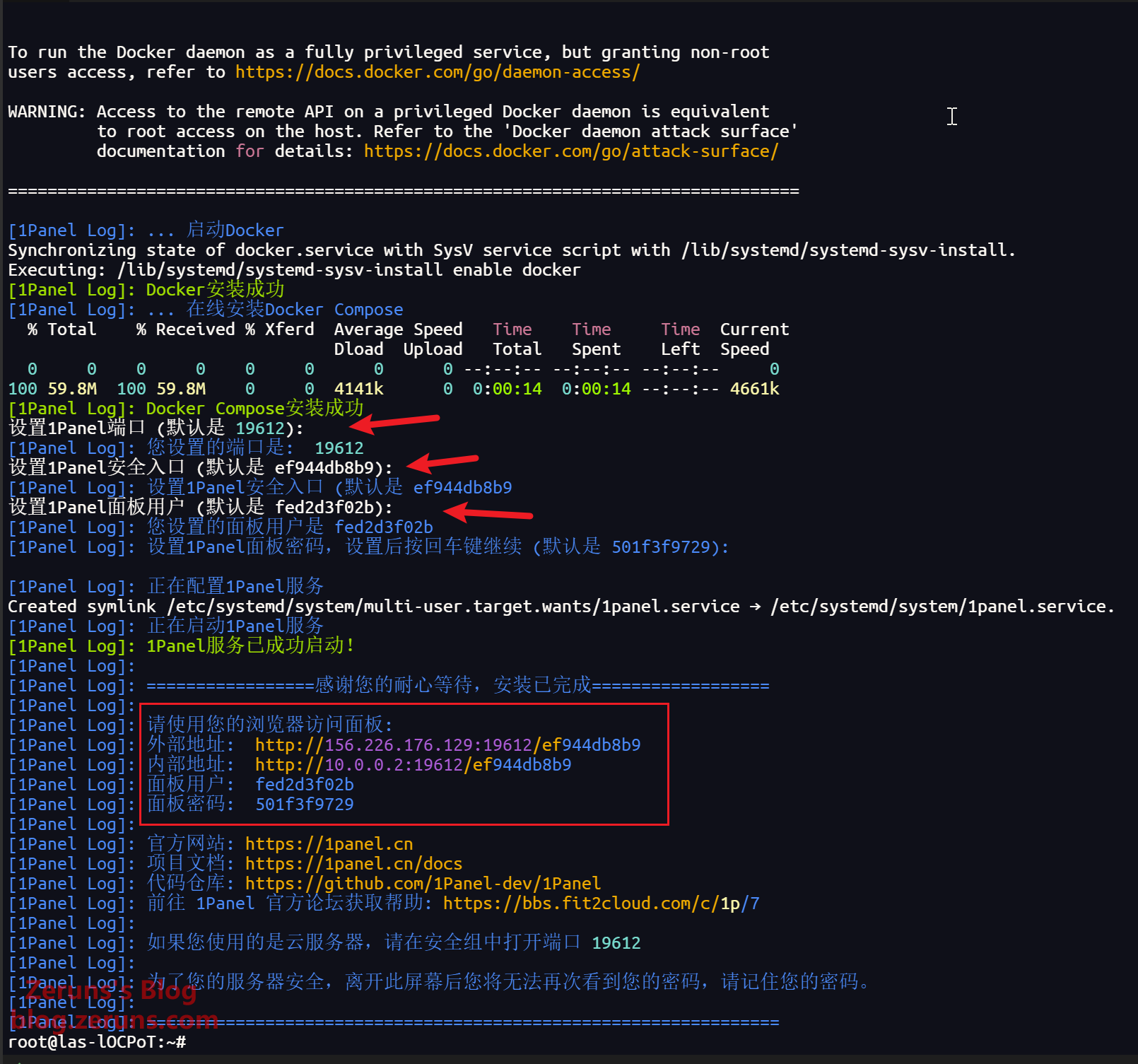Click the '设置1Panel安全入口' white prompt line
This screenshot has height=1064, width=1138.
(201, 468)
